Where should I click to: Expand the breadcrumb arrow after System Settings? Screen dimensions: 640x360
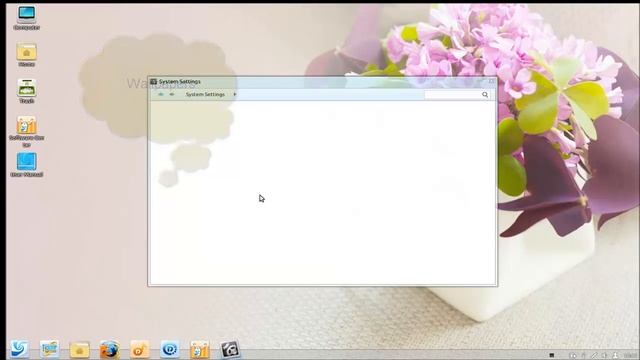coord(235,94)
